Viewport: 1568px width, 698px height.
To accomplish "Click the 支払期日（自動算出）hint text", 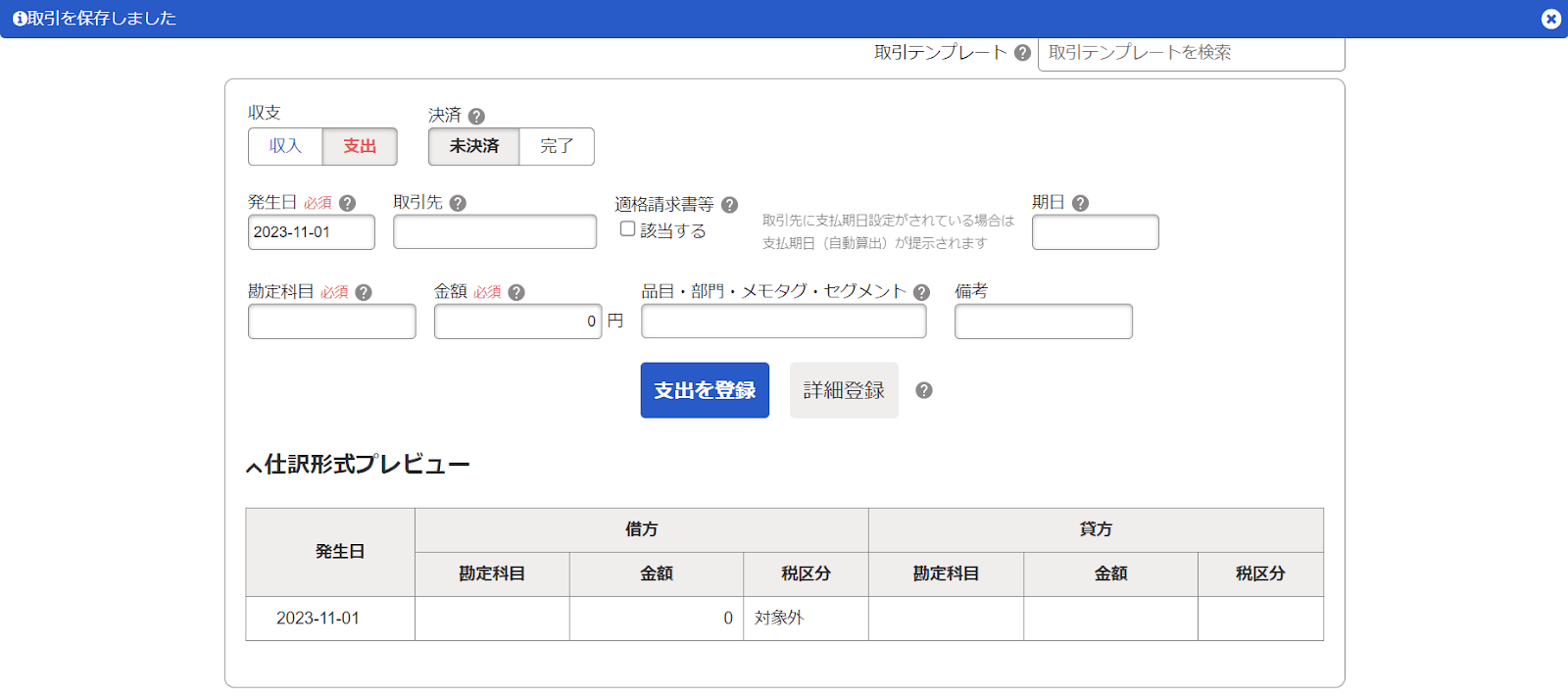I will (875, 243).
